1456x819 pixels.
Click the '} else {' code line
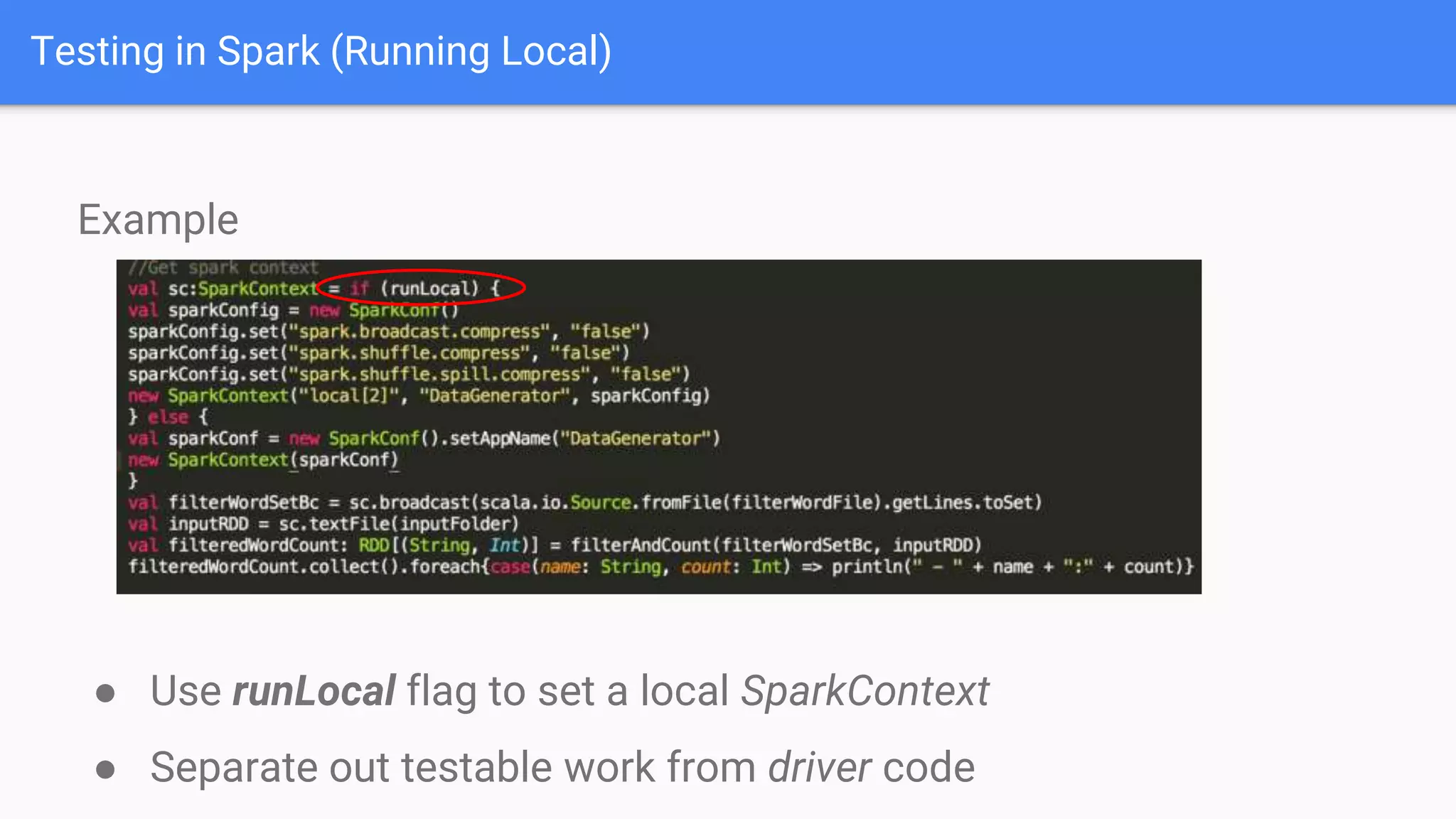[168, 417]
